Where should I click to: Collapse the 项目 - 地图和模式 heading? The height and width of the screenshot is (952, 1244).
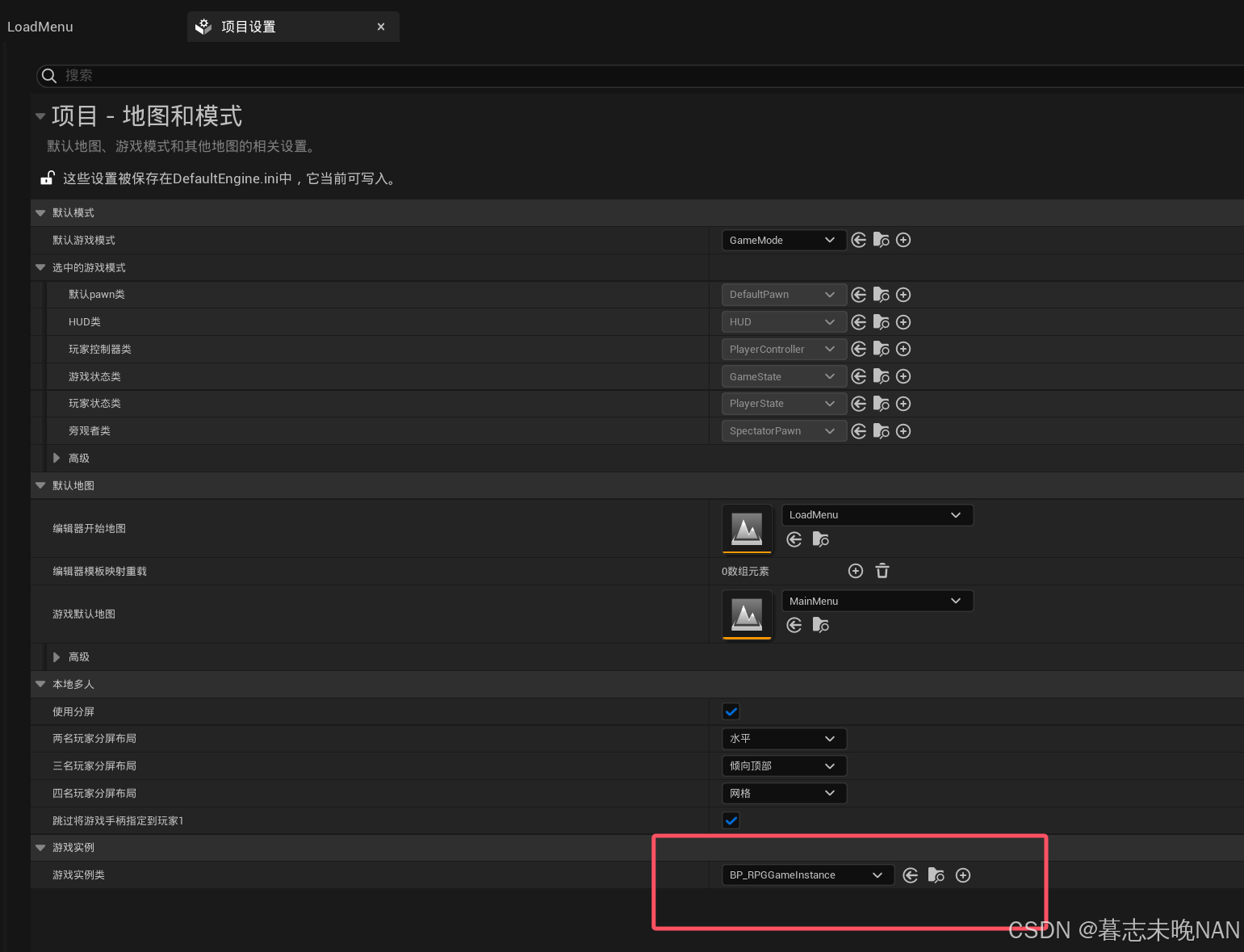coord(40,116)
